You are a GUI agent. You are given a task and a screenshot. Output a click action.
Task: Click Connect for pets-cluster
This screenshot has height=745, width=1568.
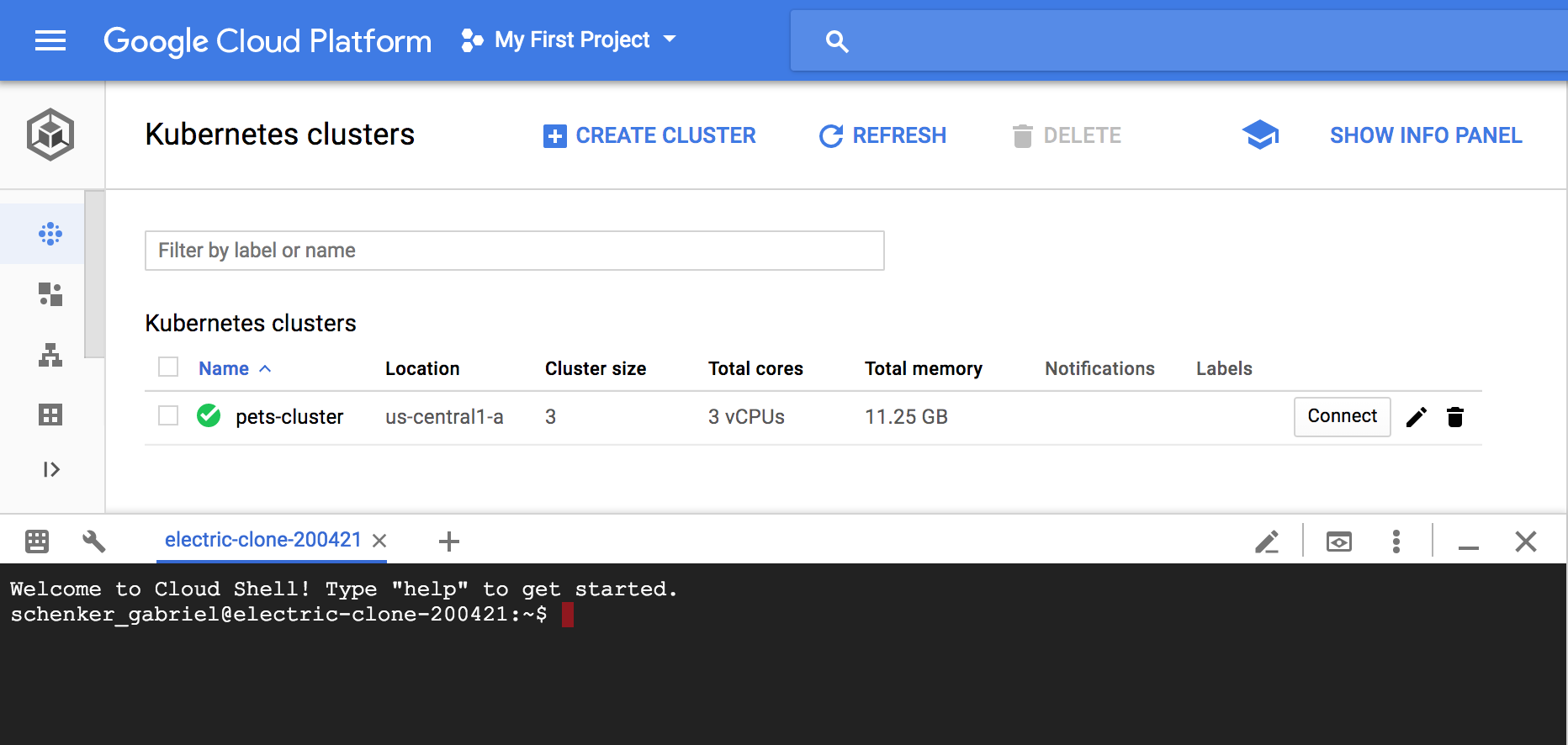click(1342, 416)
